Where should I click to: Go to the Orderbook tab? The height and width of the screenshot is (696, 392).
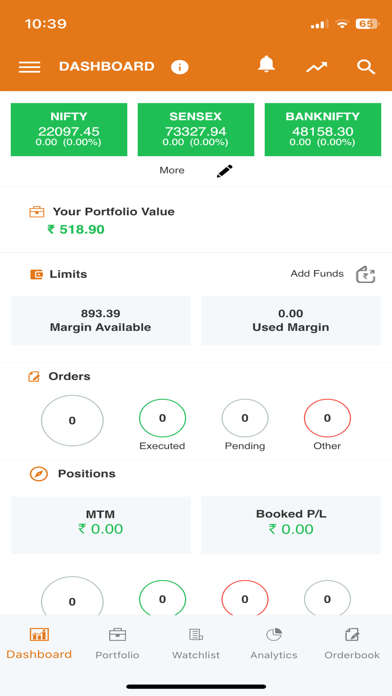352,644
